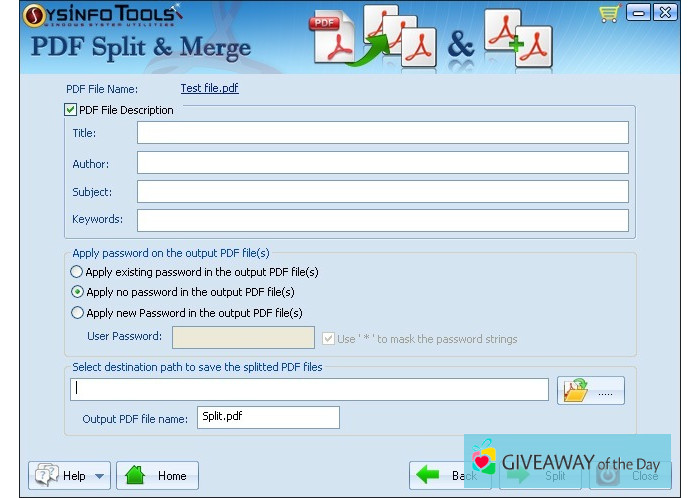This screenshot has height=498, width=700.
Task: Open the Test file.pdf link
Action: tap(209, 88)
